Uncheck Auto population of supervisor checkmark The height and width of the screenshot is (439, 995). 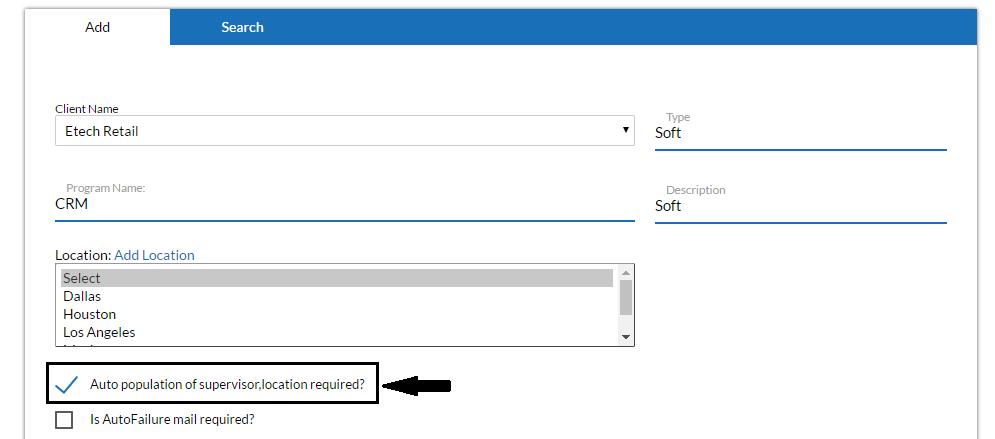click(66, 384)
